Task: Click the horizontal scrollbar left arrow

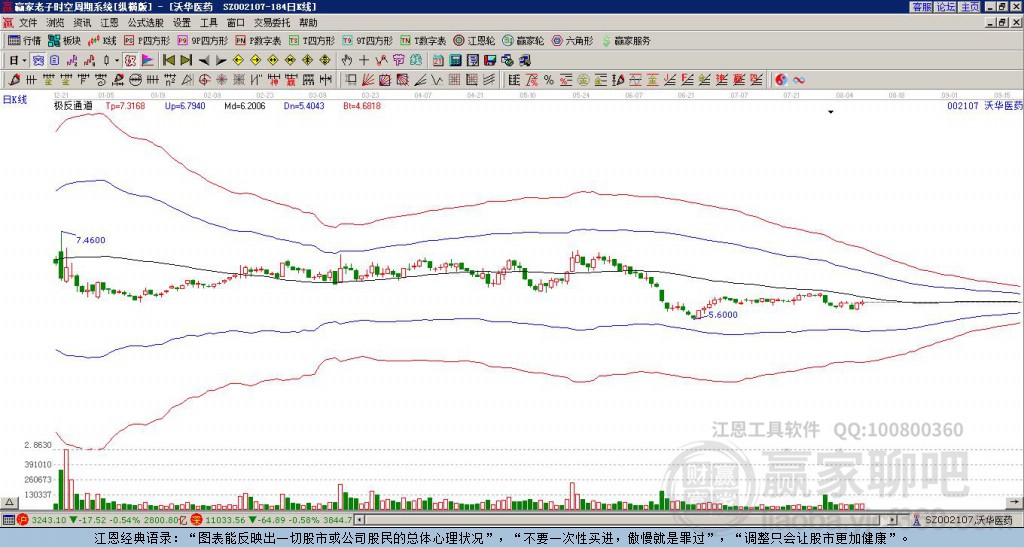Action: [x=360, y=520]
